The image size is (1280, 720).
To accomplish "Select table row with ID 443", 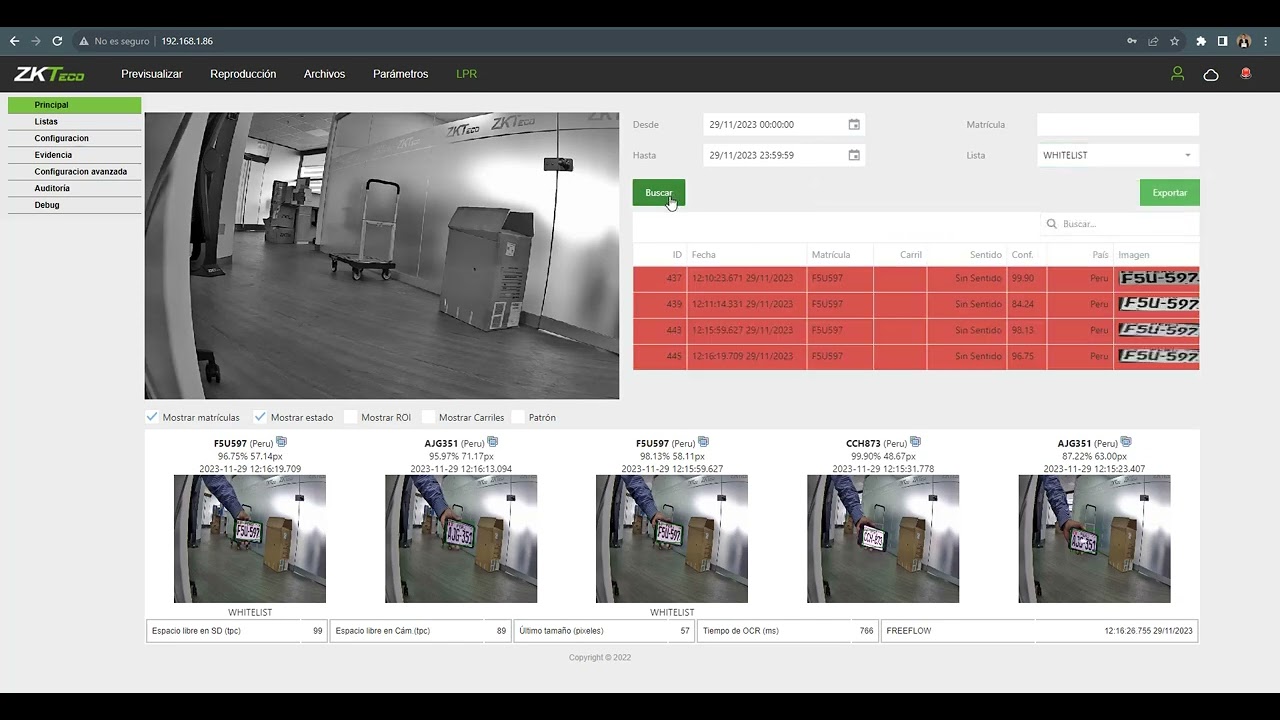I will pos(916,330).
